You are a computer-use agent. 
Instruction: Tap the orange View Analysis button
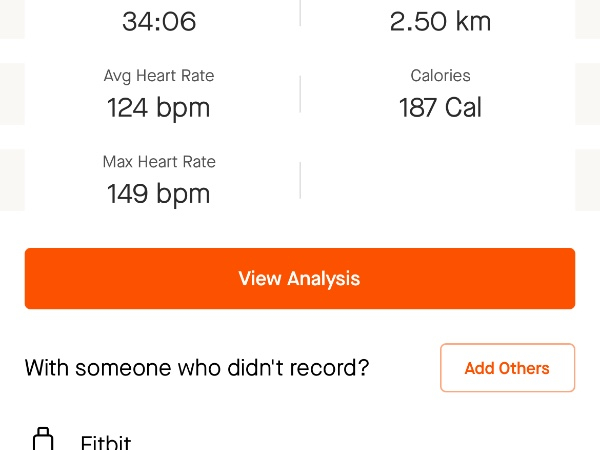click(x=299, y=278)
